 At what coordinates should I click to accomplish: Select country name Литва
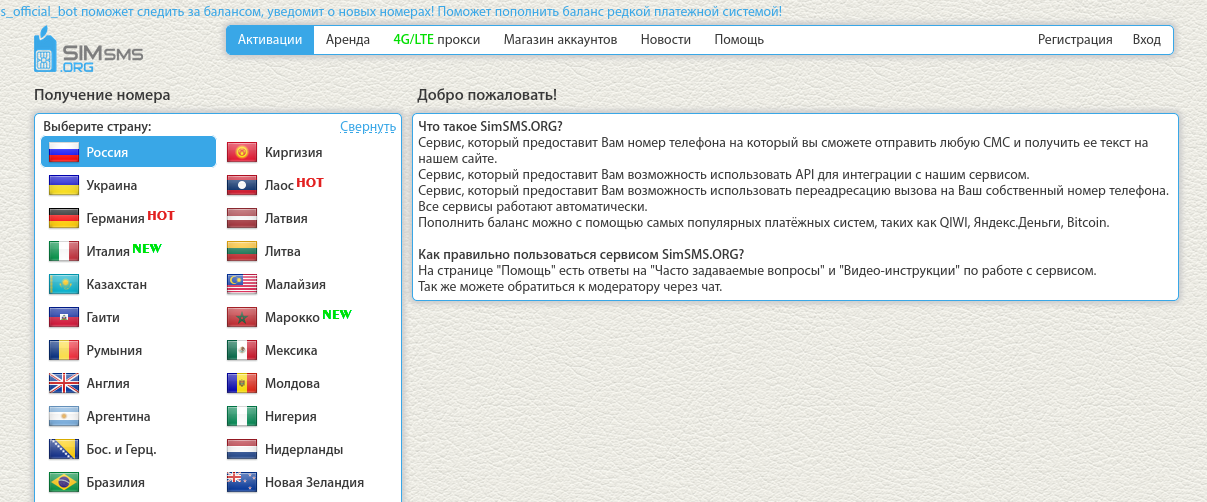[283, 251]
